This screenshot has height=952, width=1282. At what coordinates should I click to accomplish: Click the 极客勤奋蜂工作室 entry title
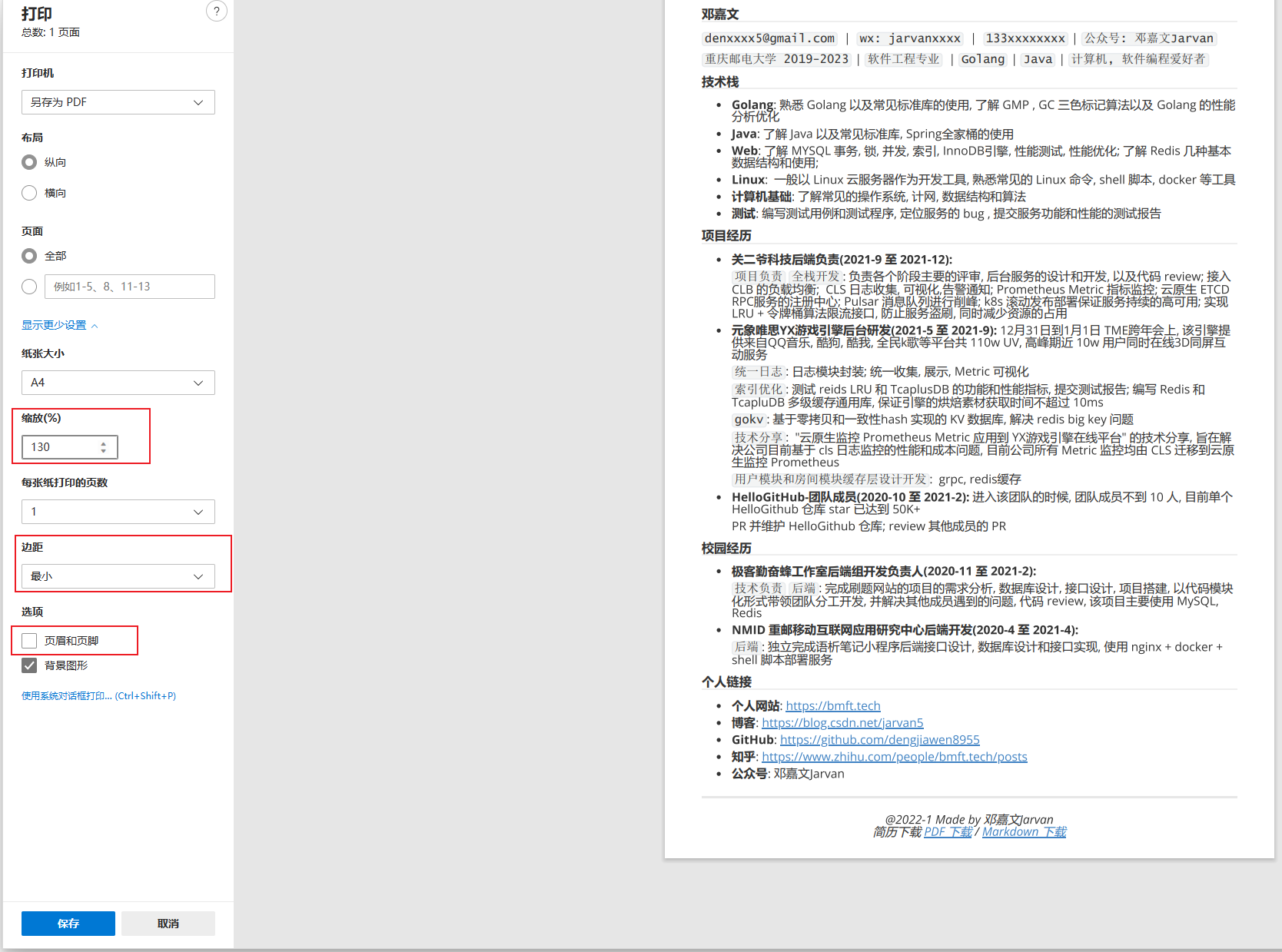(884, 572)
